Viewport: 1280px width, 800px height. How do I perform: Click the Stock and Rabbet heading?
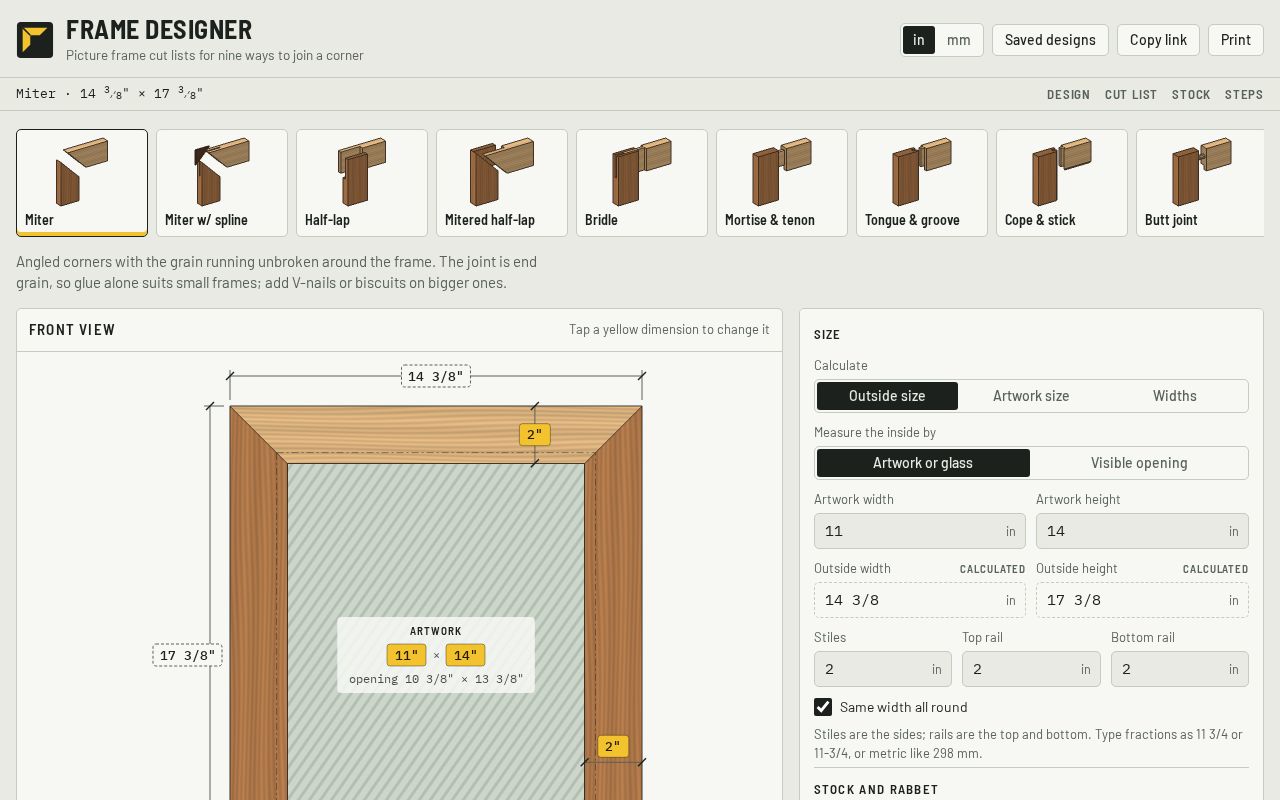pyautogui.click(x=876, y=790)
